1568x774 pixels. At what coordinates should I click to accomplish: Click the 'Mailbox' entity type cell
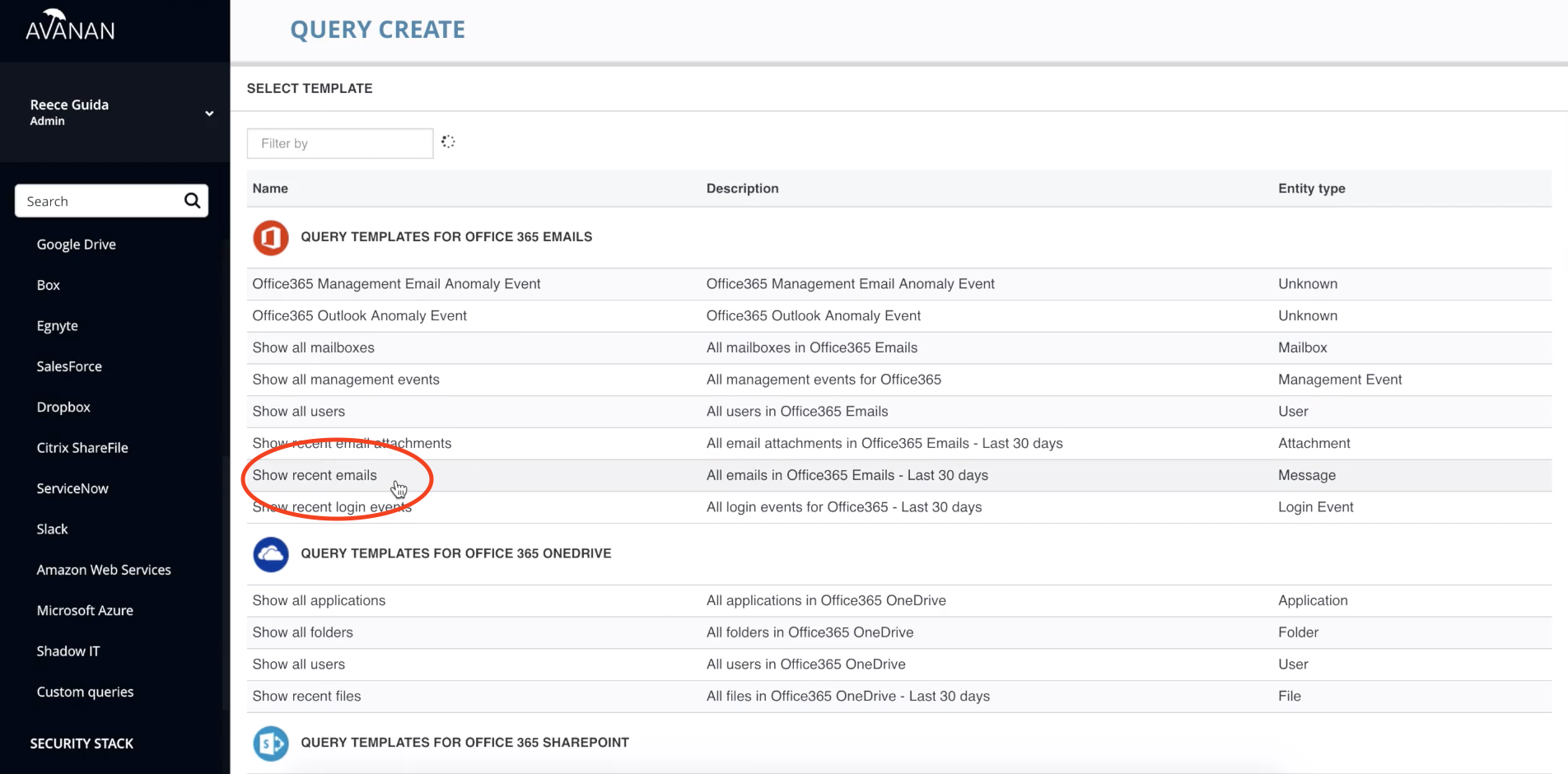click(1302, 347)
